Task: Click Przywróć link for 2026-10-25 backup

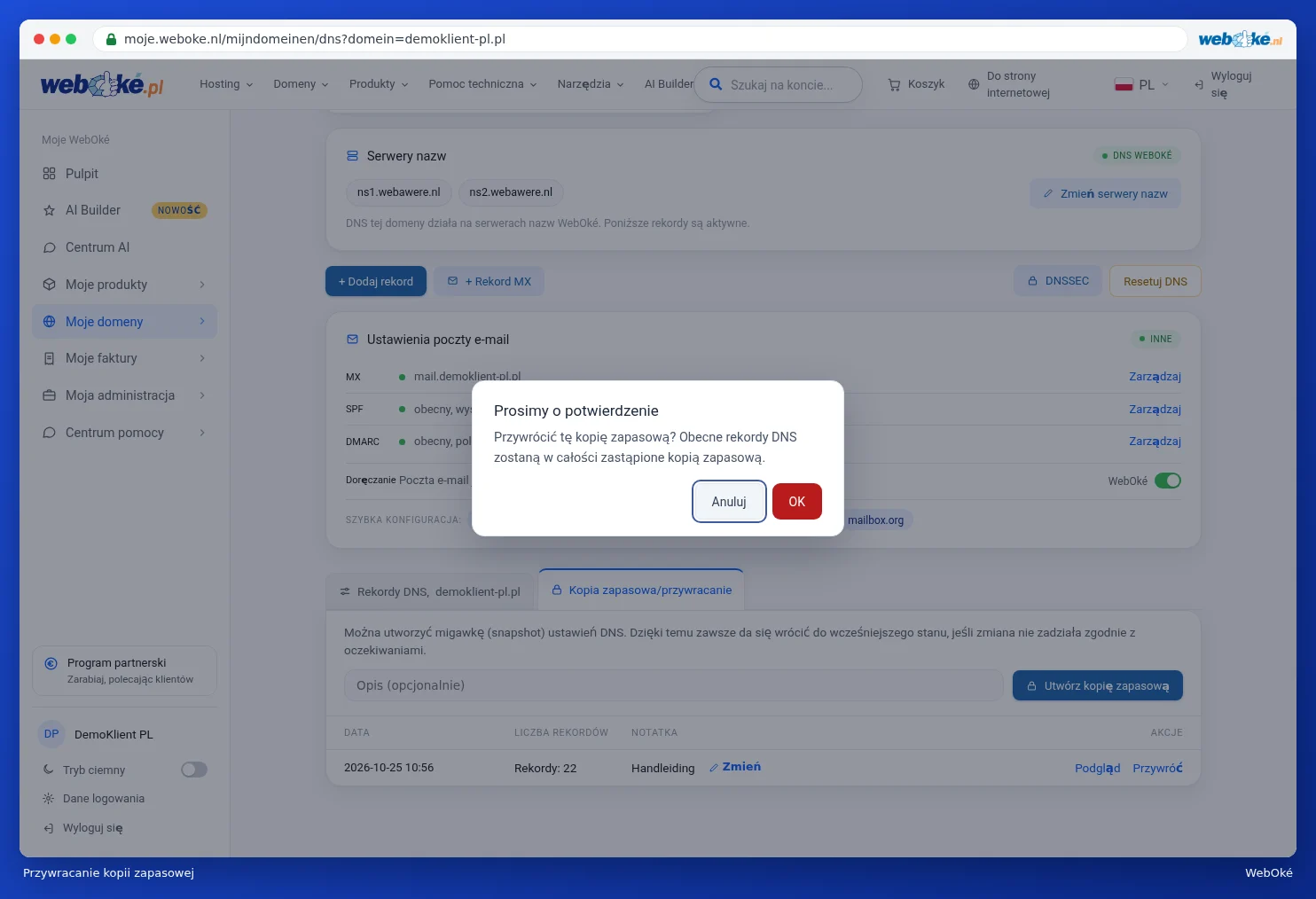Action: (x=1157, y=768)
